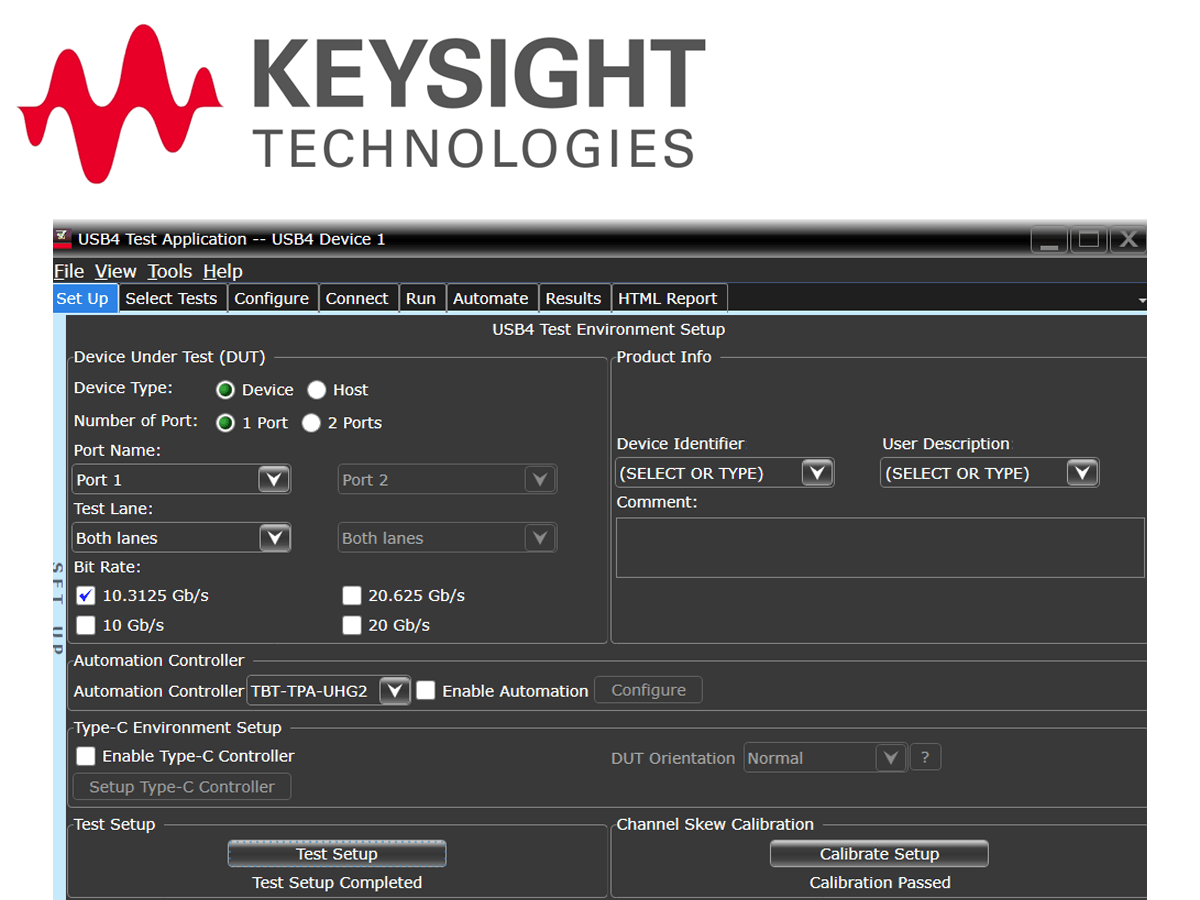
Task: Click the USB4 application icon in the title bar
Action: coord(62,239)
